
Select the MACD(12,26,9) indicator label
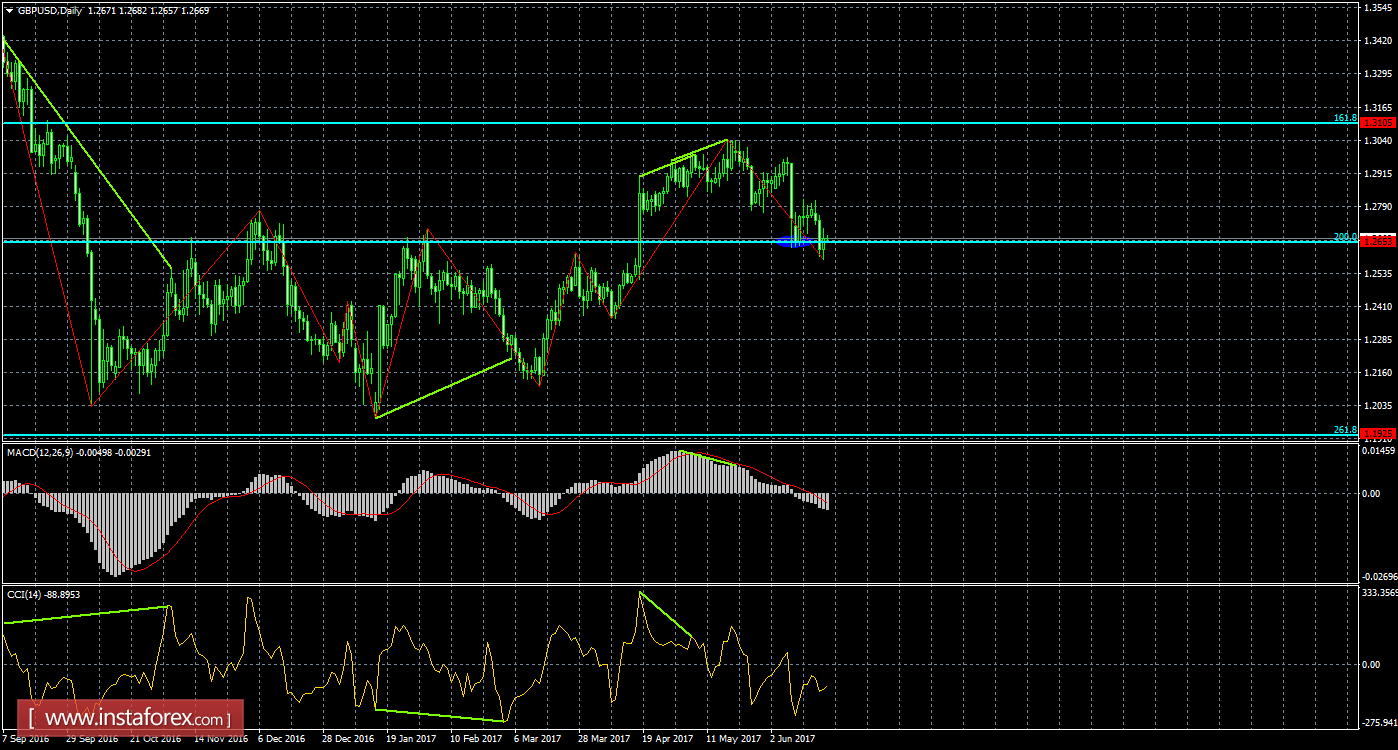point(41,453)
